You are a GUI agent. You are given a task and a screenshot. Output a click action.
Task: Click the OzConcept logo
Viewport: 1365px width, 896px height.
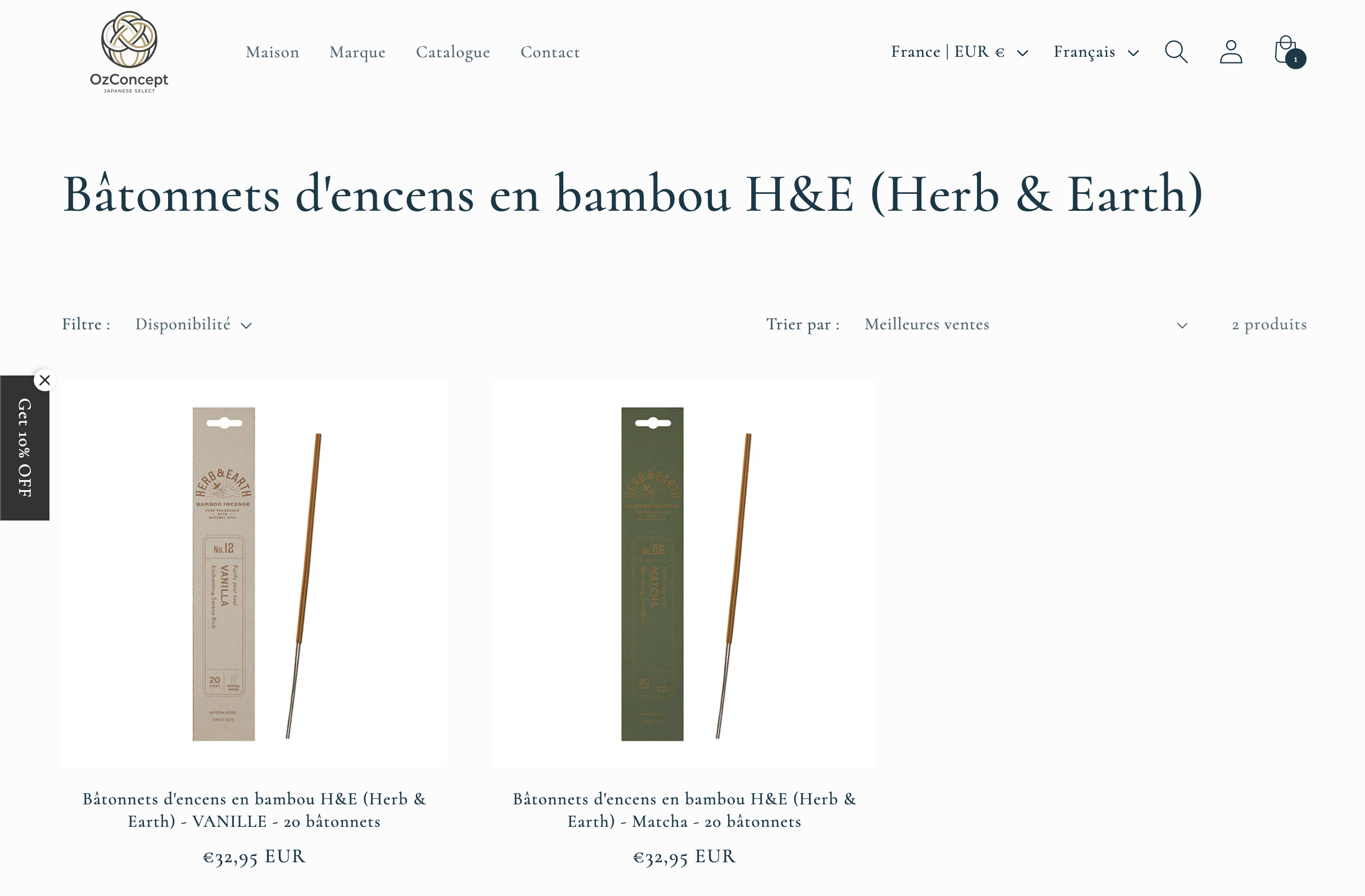[x=129, y=52]
